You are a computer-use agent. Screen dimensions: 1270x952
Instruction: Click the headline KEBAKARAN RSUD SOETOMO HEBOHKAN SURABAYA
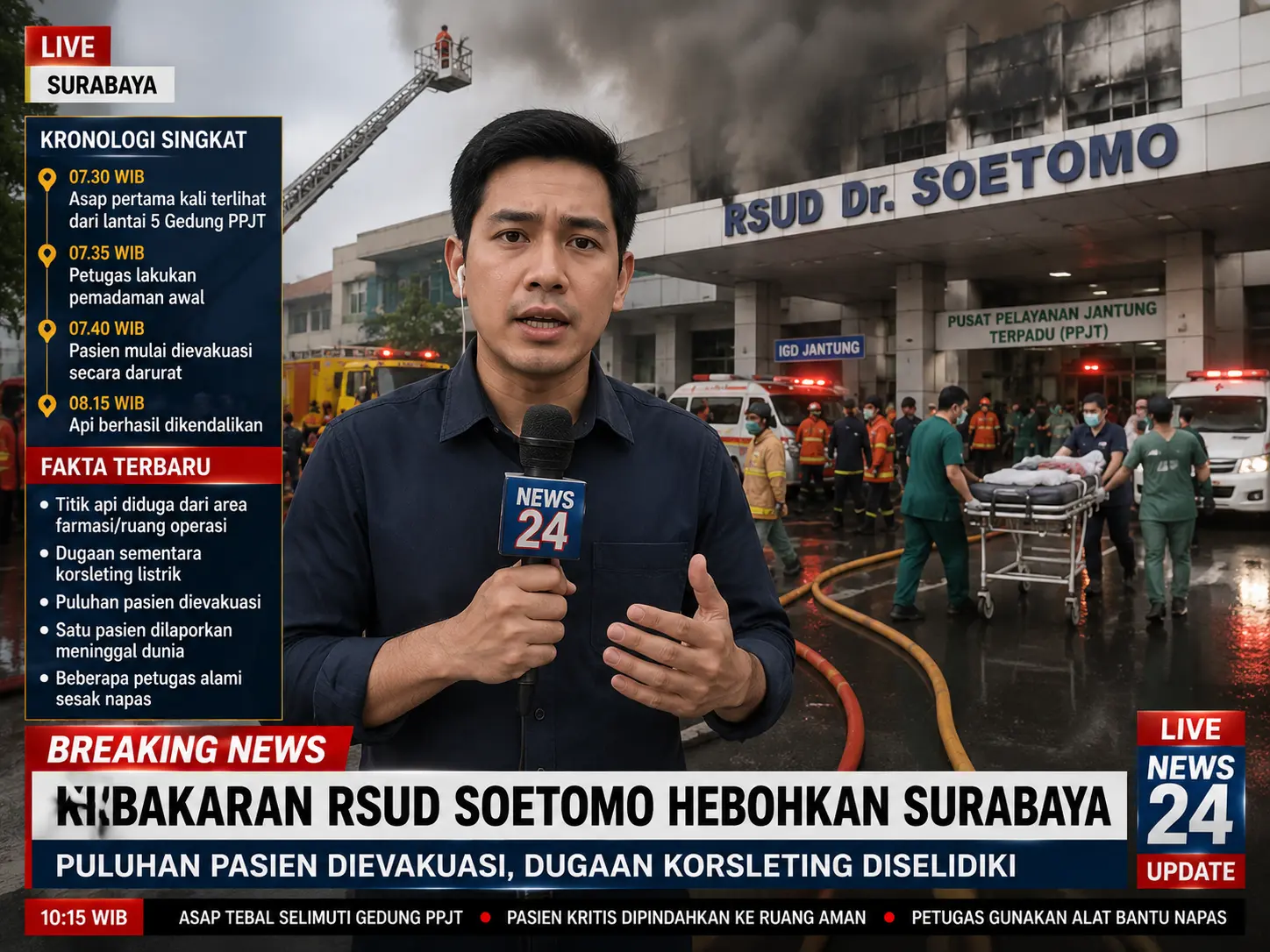click(x=582, y=806)
